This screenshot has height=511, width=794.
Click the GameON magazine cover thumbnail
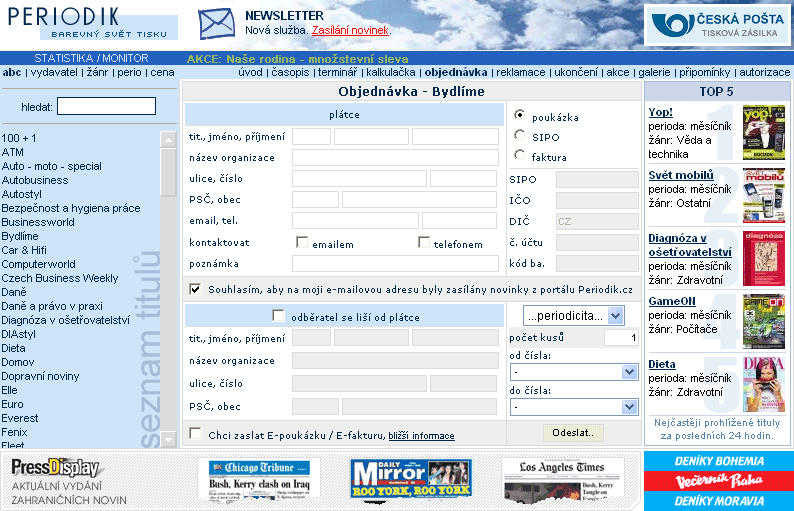[x=764, y=321]
